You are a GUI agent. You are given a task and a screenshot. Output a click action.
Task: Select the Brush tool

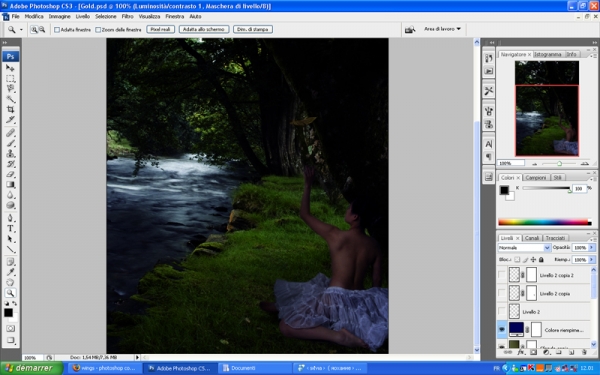(10, 143)
